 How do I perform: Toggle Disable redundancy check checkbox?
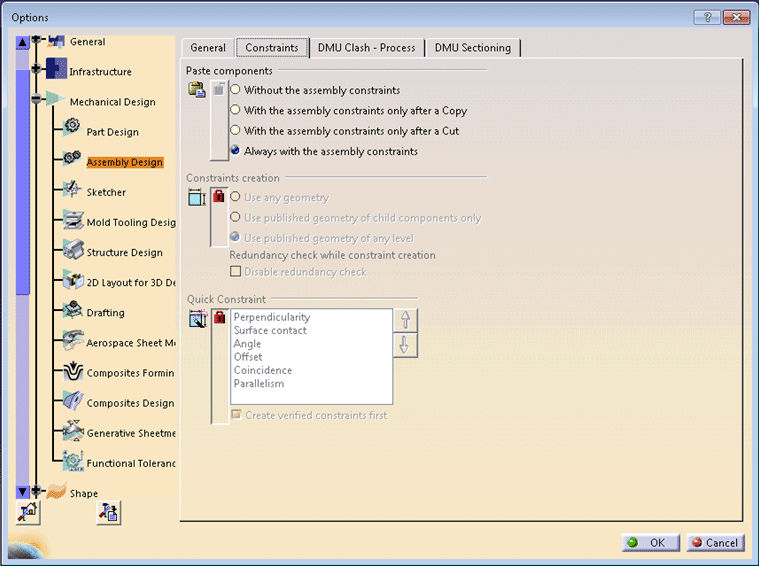[x=236, y=271]
